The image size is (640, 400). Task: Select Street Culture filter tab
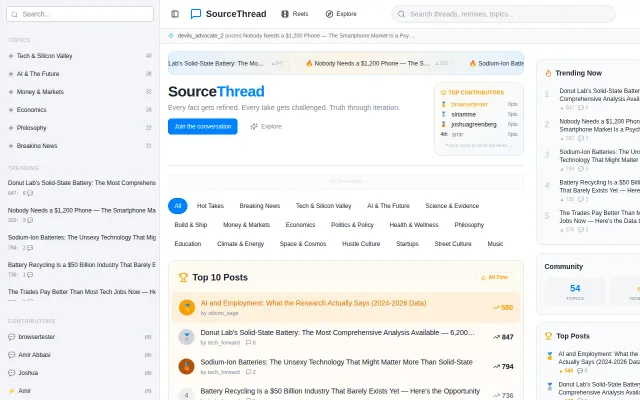click(453, 244)
